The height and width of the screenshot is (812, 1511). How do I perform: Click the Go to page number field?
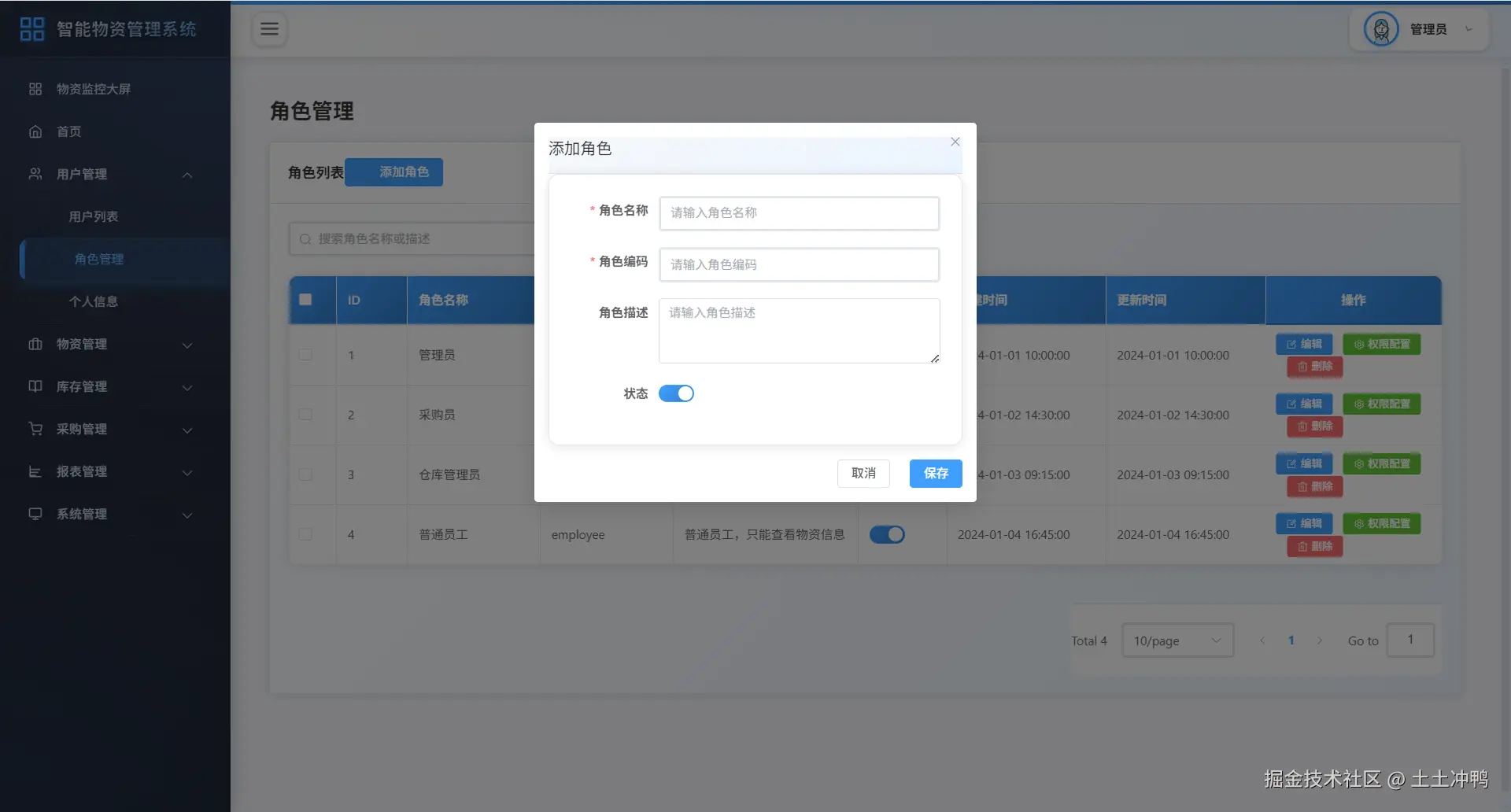(1410, 640)
